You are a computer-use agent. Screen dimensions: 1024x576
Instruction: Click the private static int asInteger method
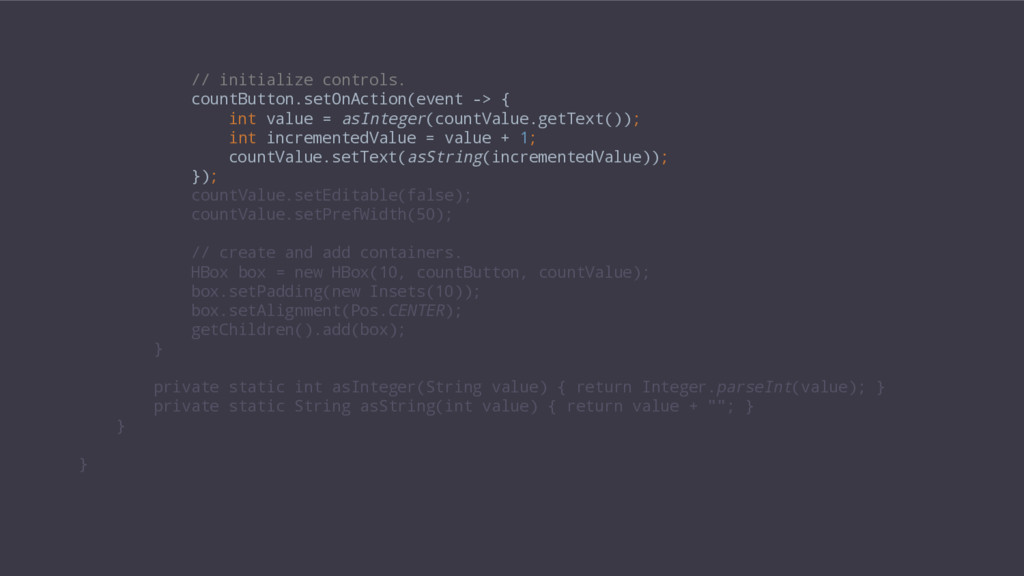click(519, 387)
